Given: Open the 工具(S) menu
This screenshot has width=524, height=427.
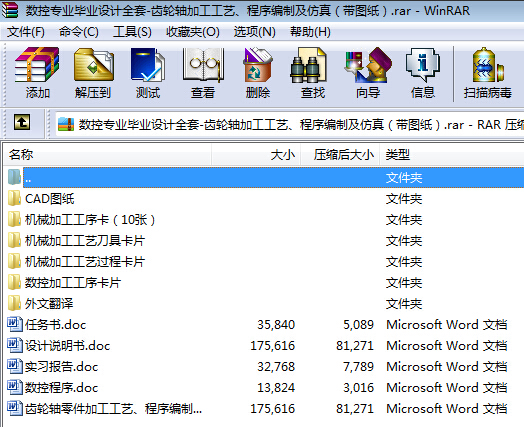Looking at the screenshot, I should [132, 32].
